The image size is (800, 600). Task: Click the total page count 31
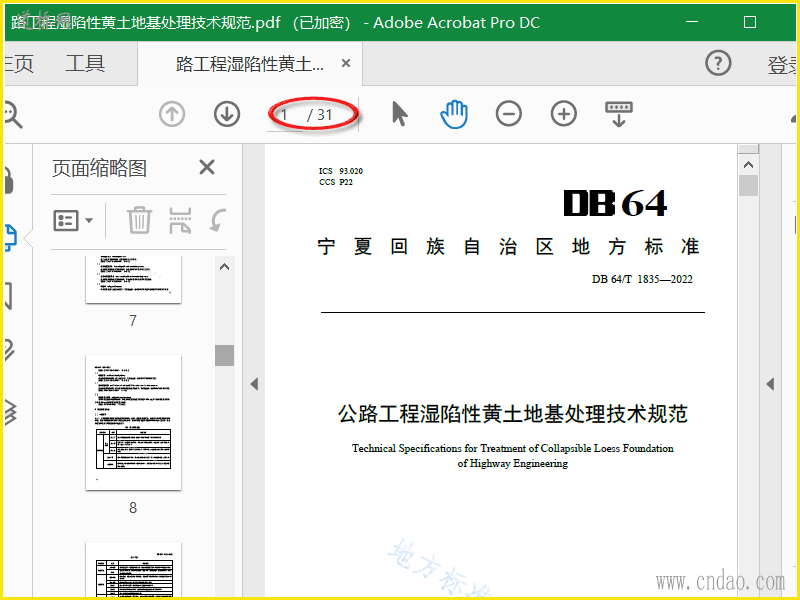click(324, 115)
